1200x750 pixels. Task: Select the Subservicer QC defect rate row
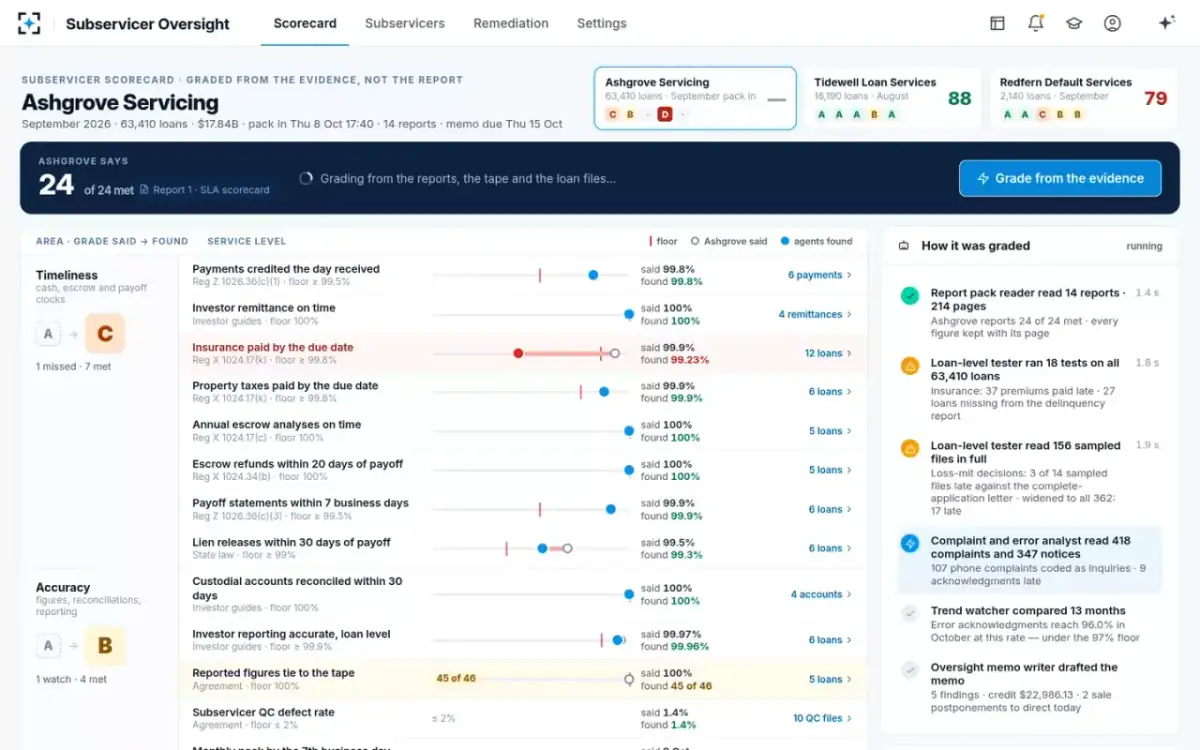point(523,718)
